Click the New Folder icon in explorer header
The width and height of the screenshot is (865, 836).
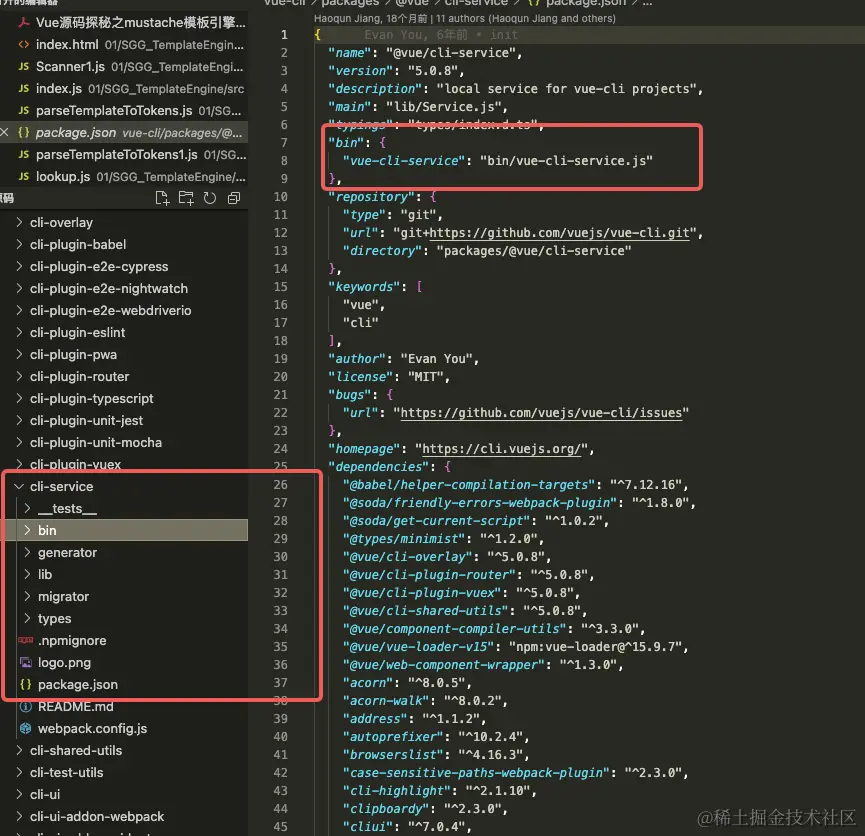tap(186, 198)
